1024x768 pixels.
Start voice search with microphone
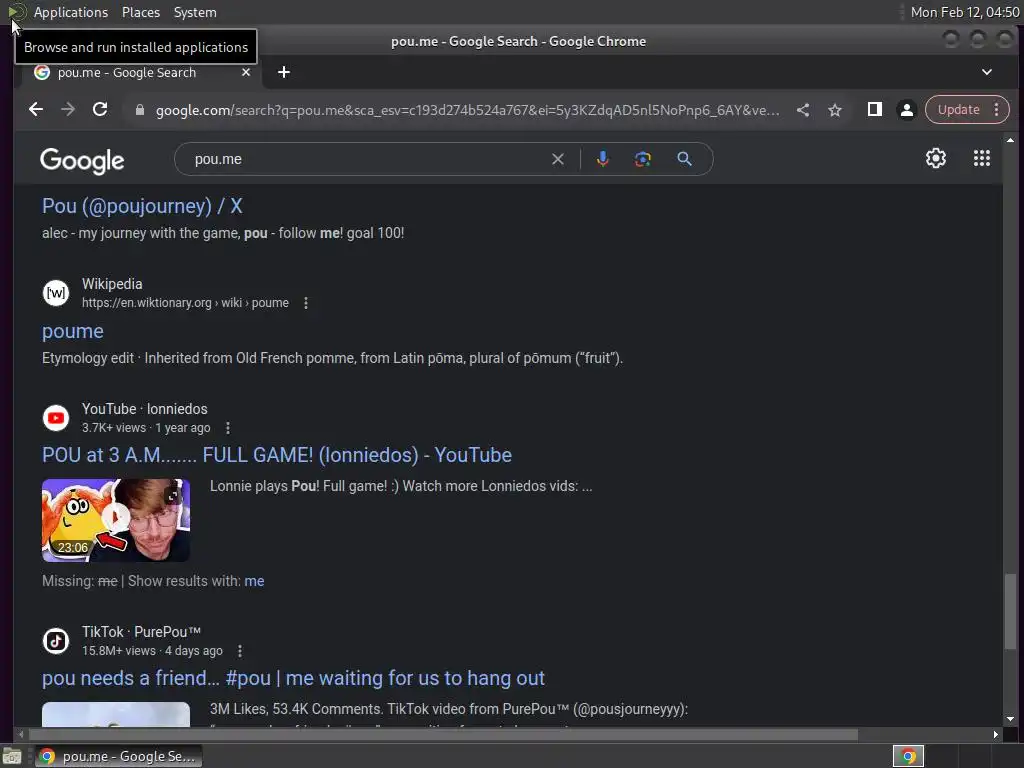(x=603, y=159)
